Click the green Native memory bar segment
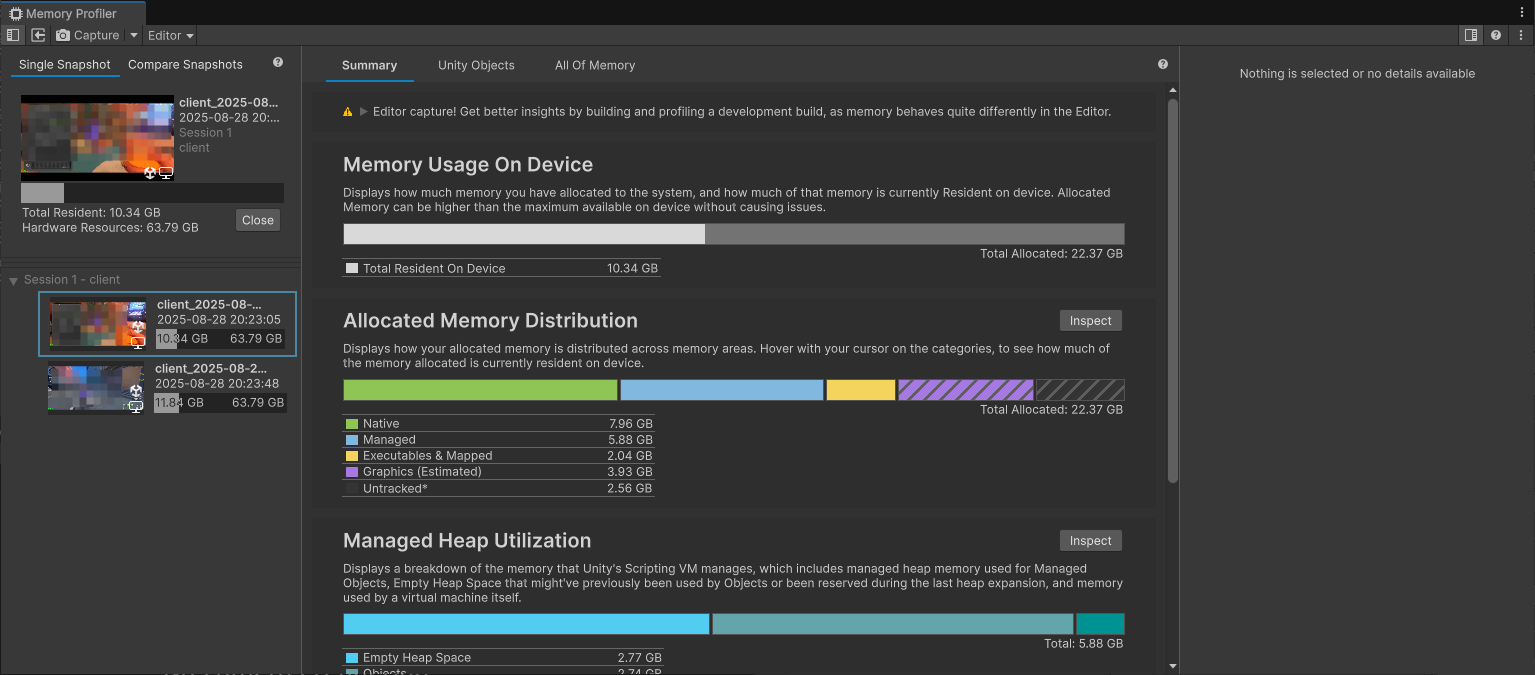This screenshot has width=1535, height=675. pos(480,390)
